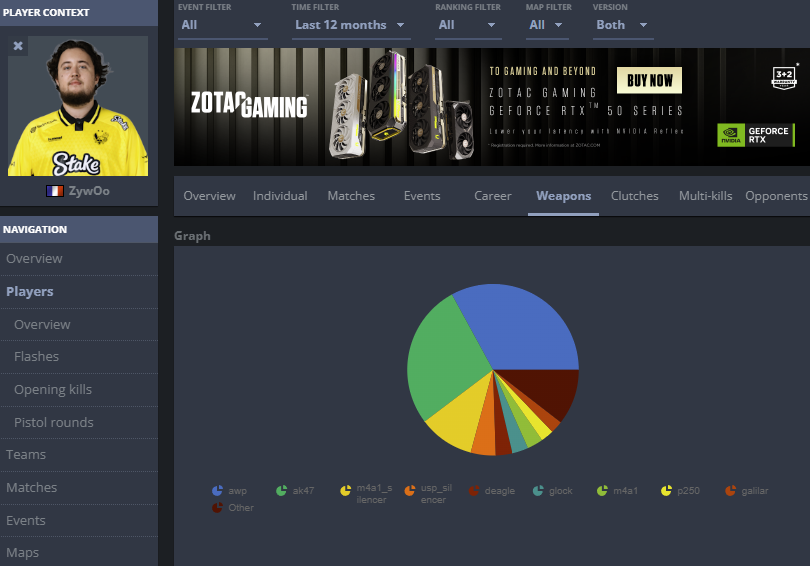Switch to the Opponents tab
This screenshot has width=810, height=566.
tap(776, 196)
